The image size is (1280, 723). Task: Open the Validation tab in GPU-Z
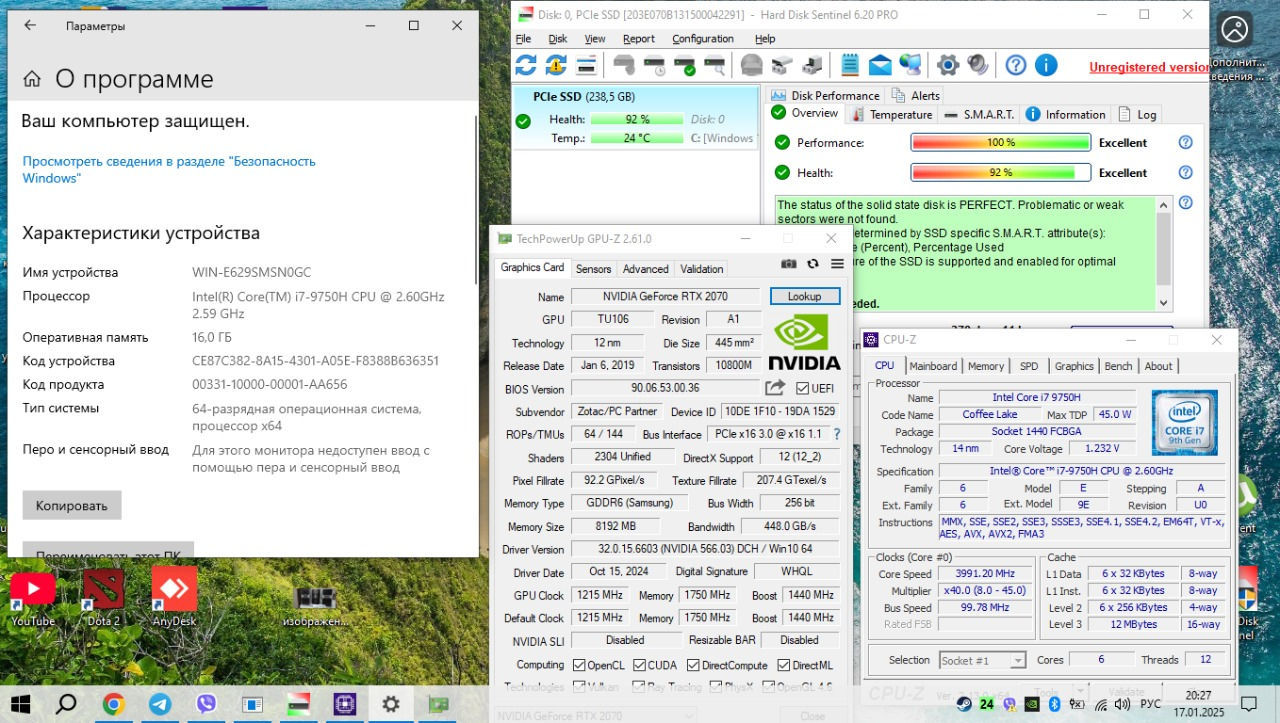coord(702,269)
